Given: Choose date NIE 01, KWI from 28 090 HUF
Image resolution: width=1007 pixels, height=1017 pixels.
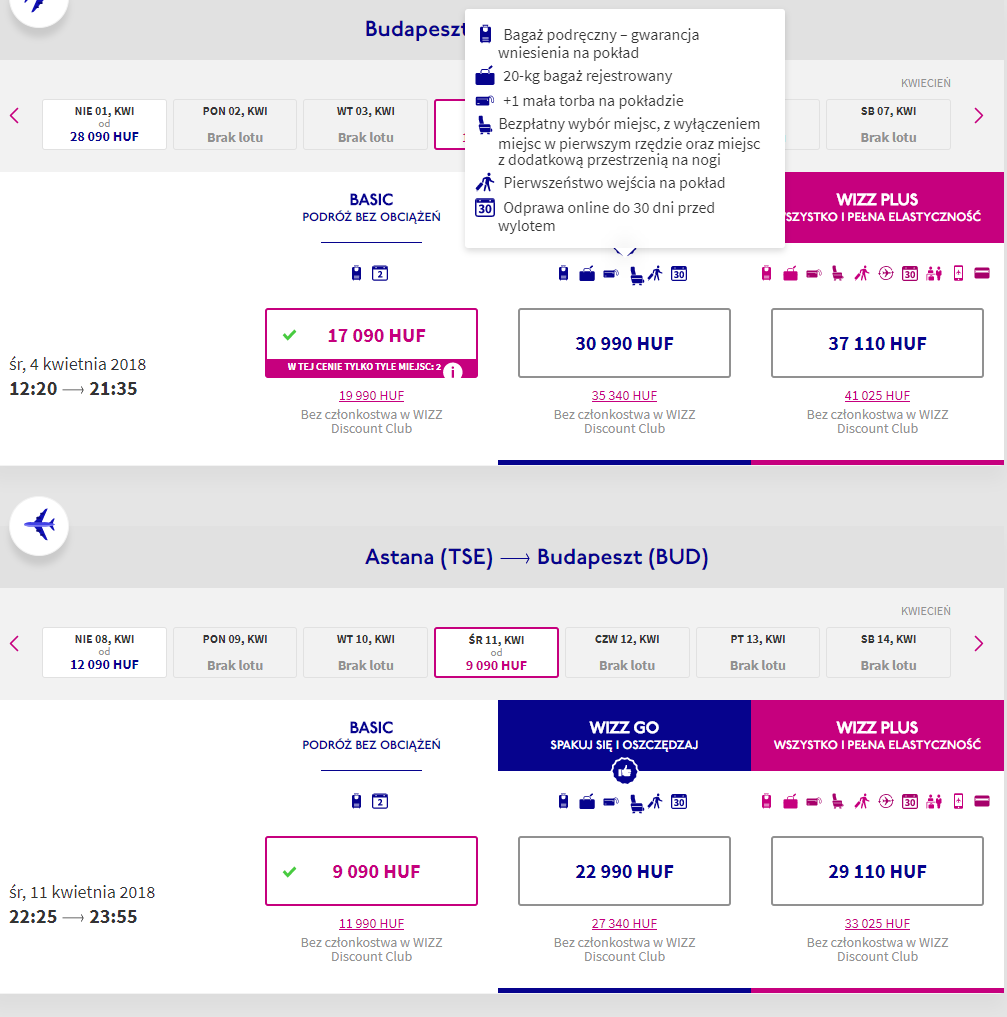Looking at the screenshot, I should [104, 125].
